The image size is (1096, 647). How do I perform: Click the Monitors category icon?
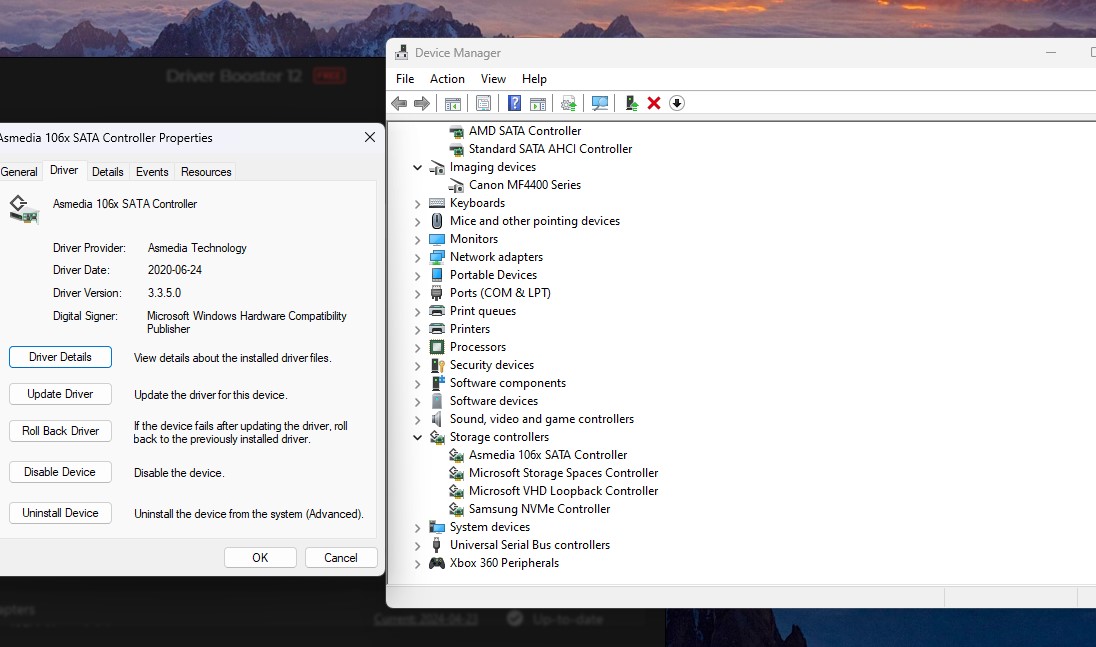click(x=437, y=239)
